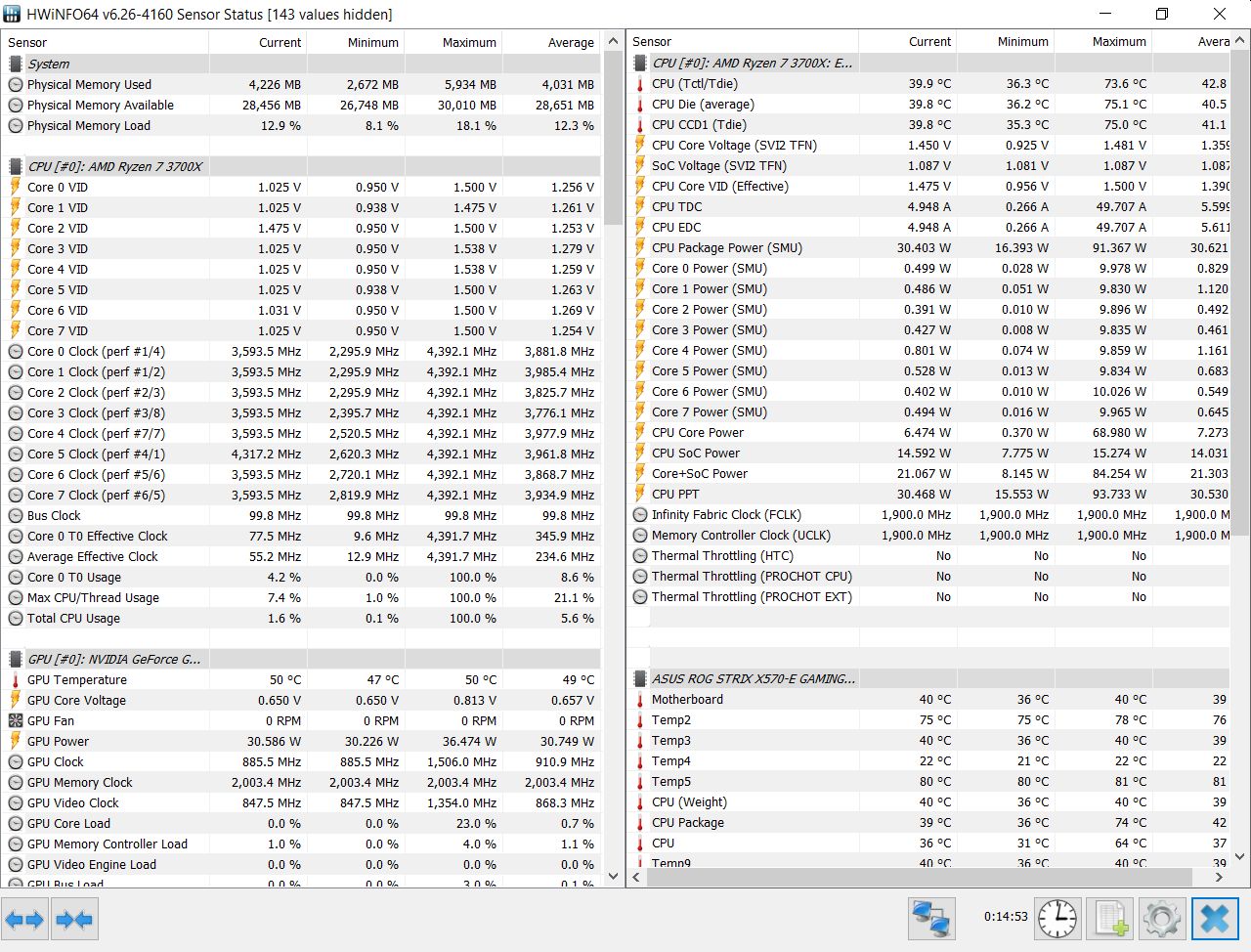Click the right panel Sensor column header
The width and height of the screenshot is (1251, 952).
click(x=743, y=41)
